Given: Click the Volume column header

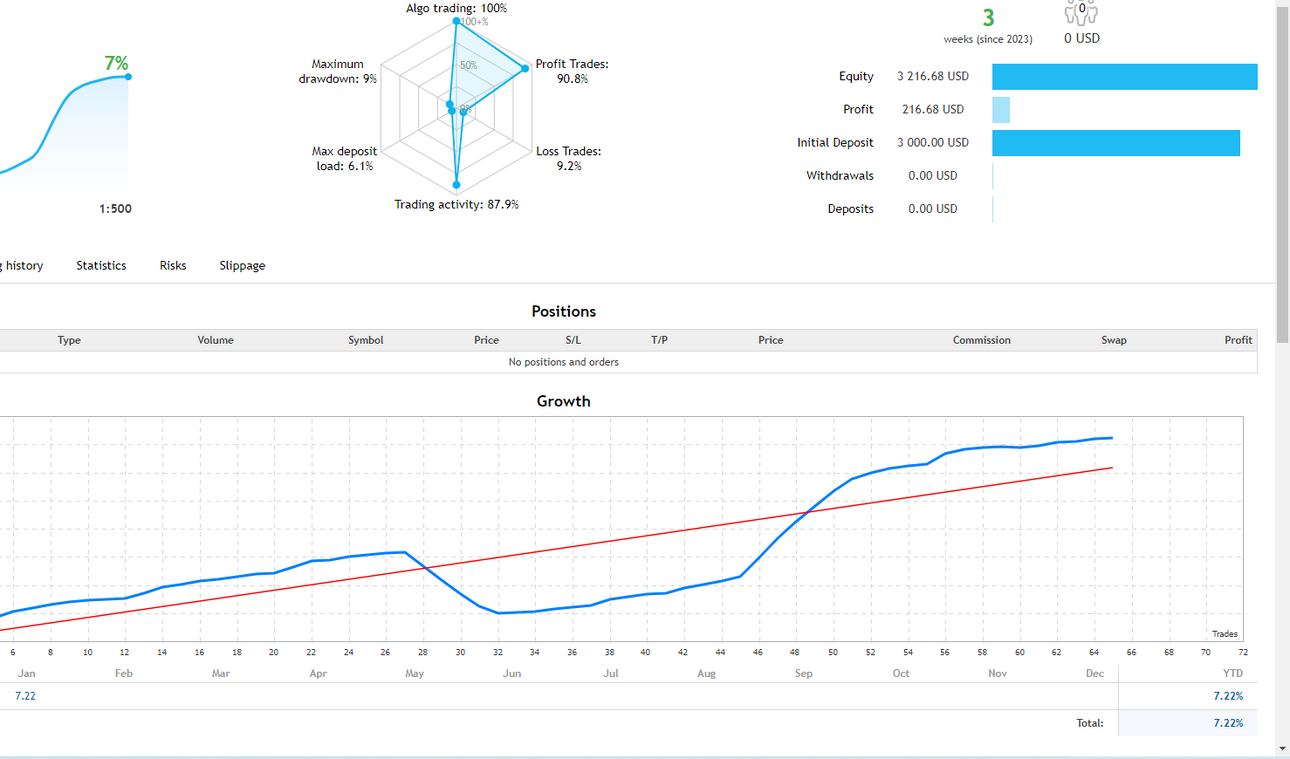Looking at the screenshot, I should pyautogui.click(x=215, y=340).
